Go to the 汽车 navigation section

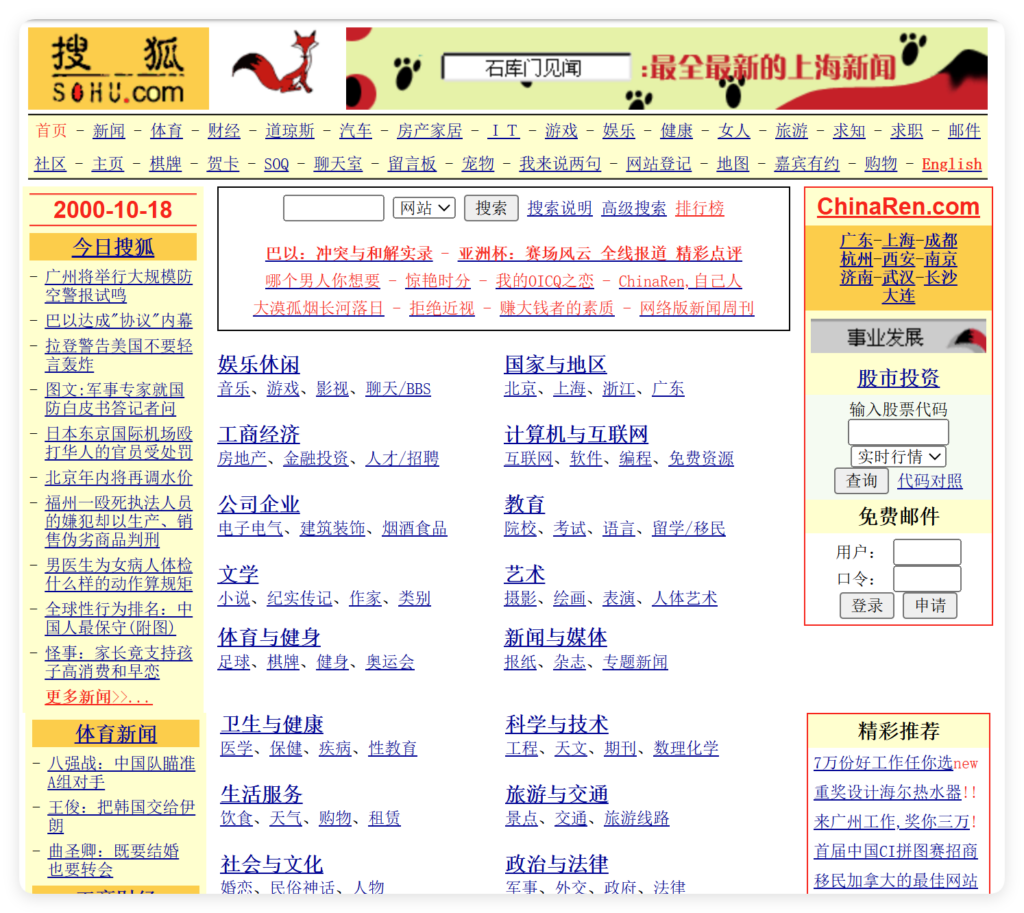coord(355,131)
